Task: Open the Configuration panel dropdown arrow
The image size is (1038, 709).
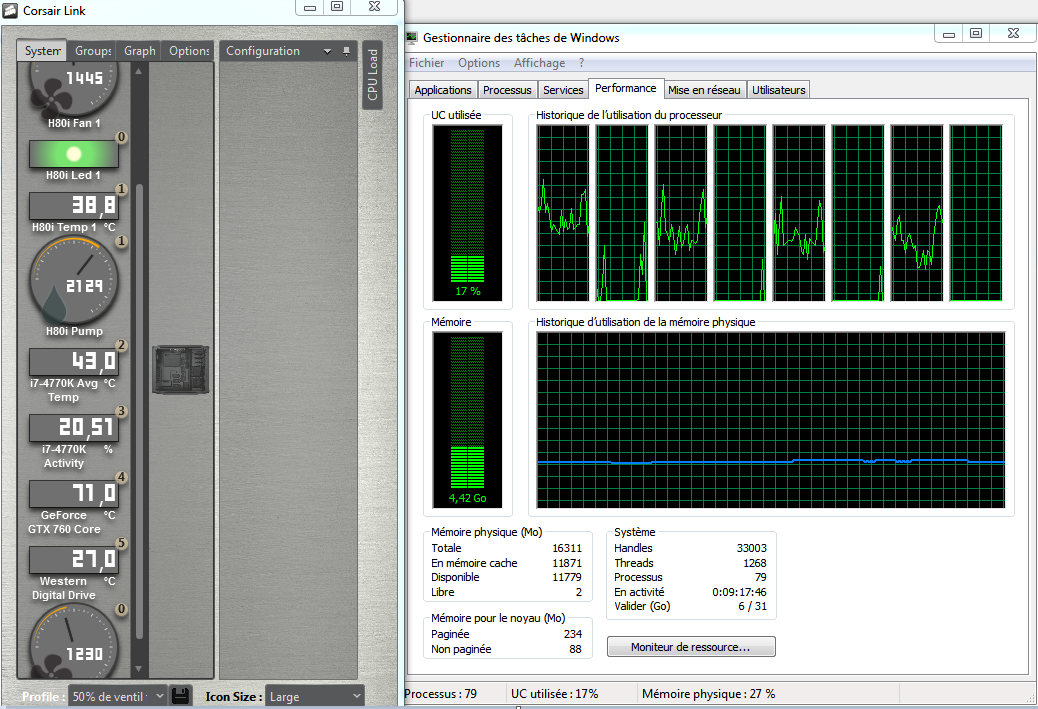Action: (x=327, y=51)
